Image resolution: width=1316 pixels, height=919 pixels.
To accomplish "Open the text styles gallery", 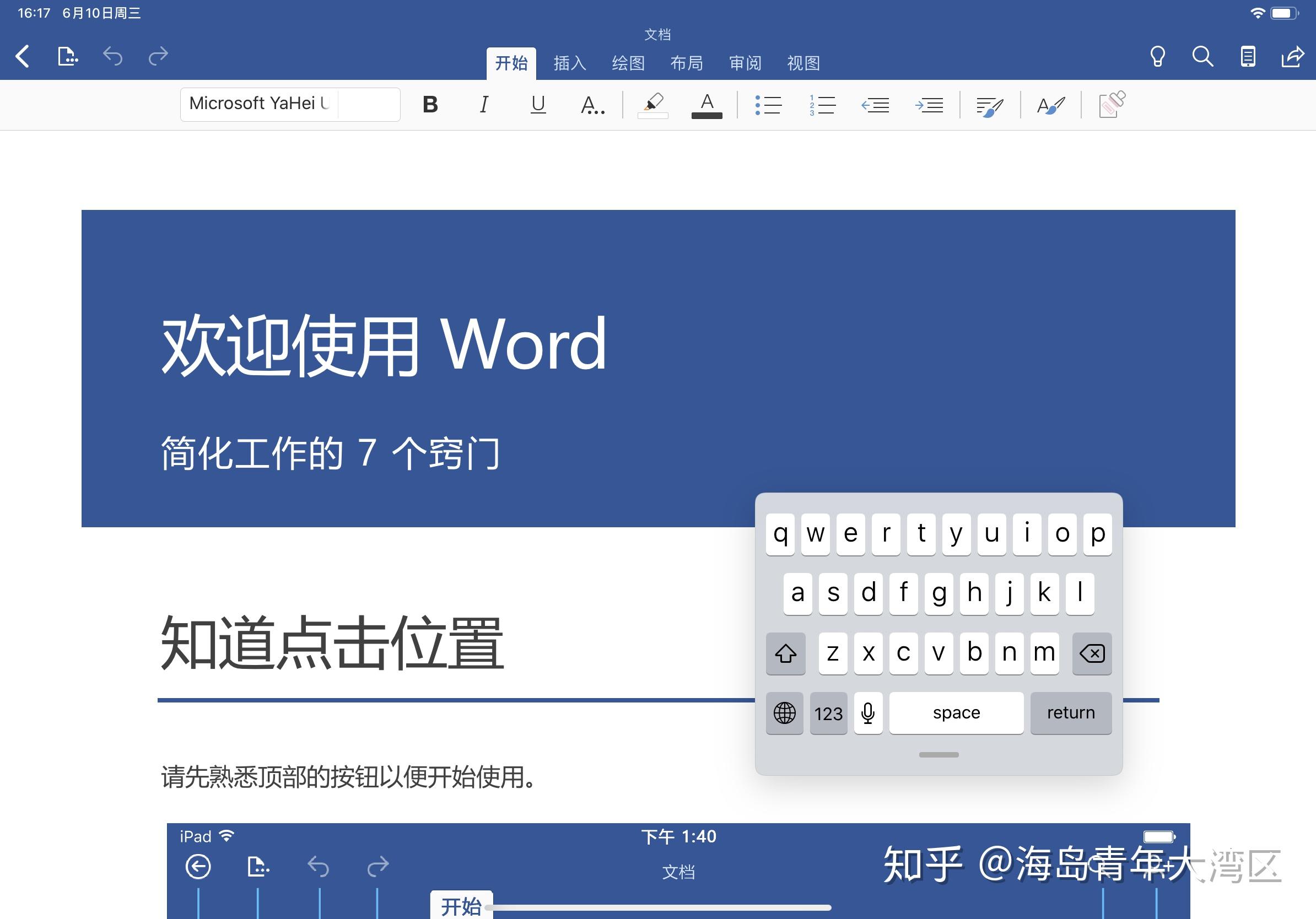I will 1050,105.
